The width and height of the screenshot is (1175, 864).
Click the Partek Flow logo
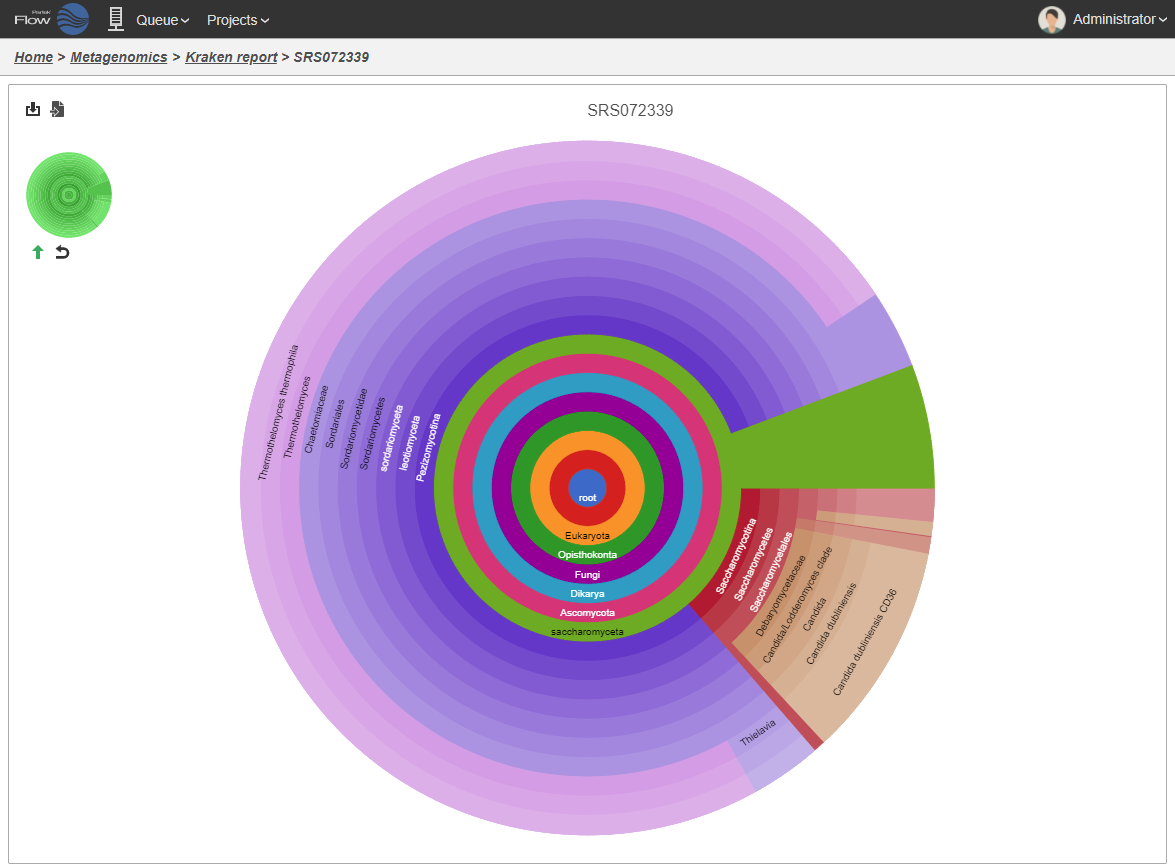coord(51,19)
